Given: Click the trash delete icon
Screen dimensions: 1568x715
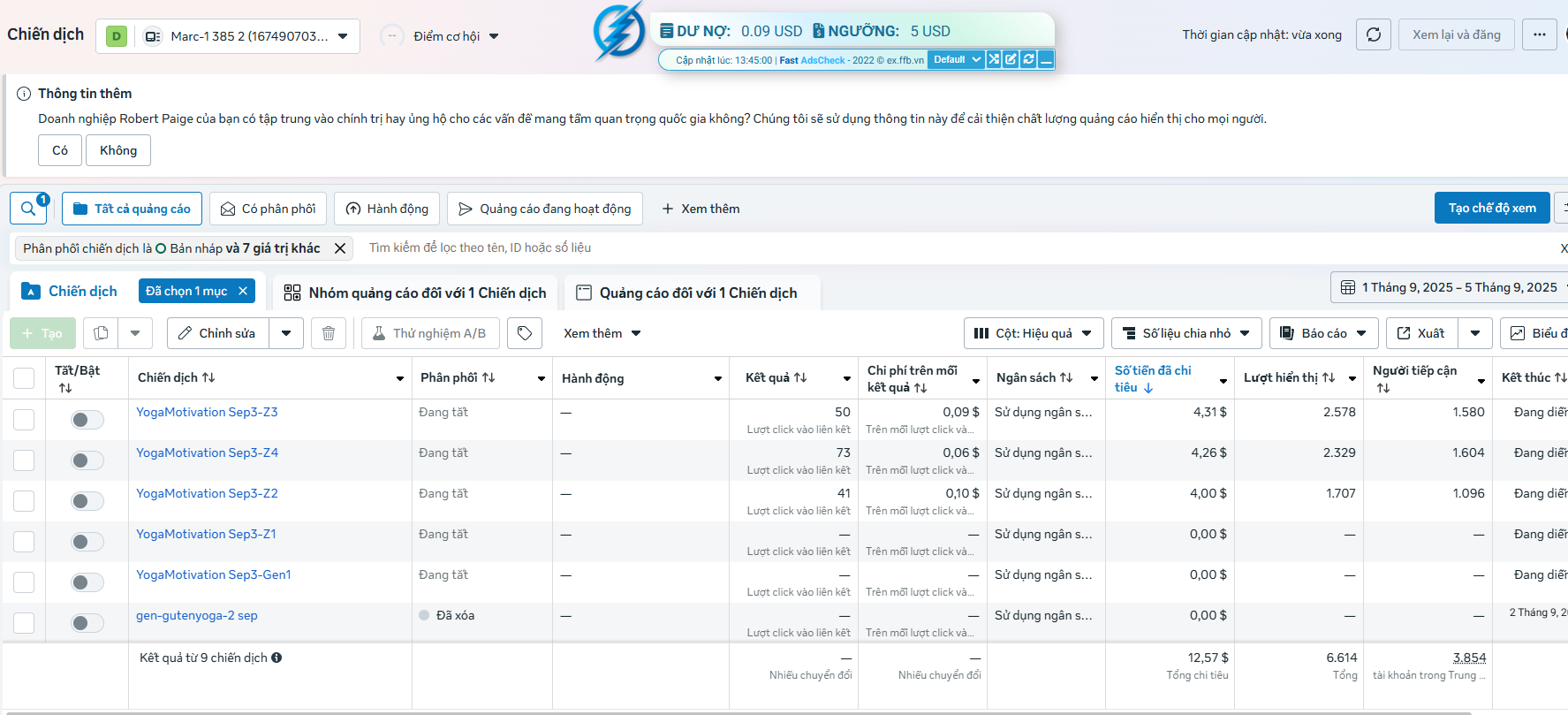Looking at the screenshot, I should coord(329,333).
